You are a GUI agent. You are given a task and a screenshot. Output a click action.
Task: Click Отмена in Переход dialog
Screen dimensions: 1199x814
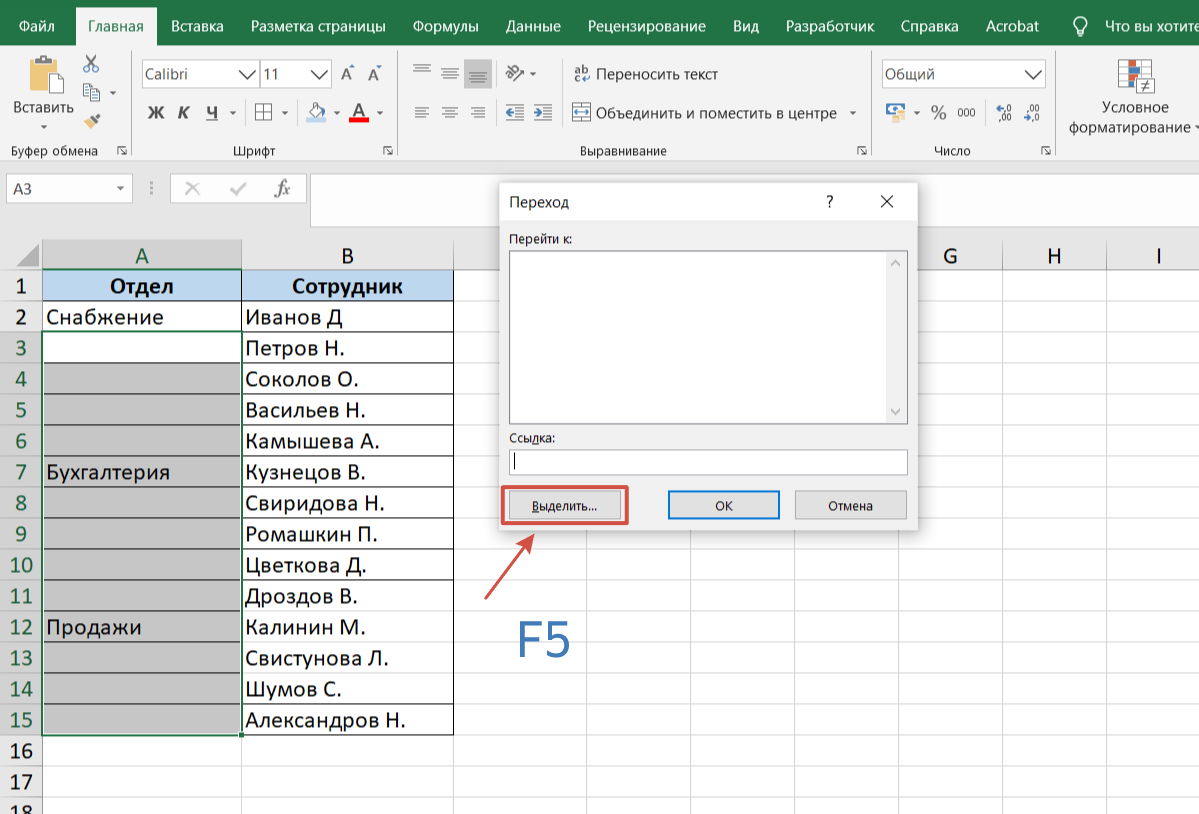click(850, 505)
